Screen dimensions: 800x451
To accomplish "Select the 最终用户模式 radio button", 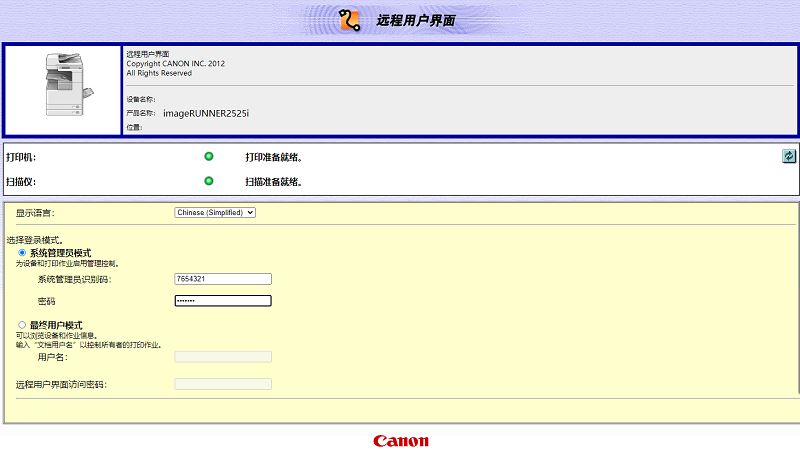I will 22,325.
